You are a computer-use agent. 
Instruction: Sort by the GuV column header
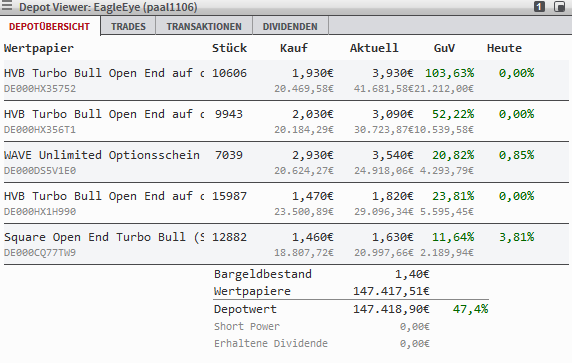click(x=444, y=48)
